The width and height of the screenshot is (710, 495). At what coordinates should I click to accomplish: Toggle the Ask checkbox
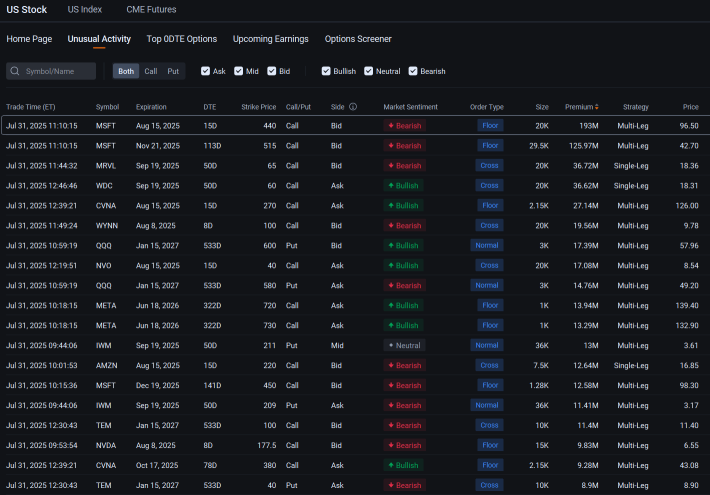[206, 71]
